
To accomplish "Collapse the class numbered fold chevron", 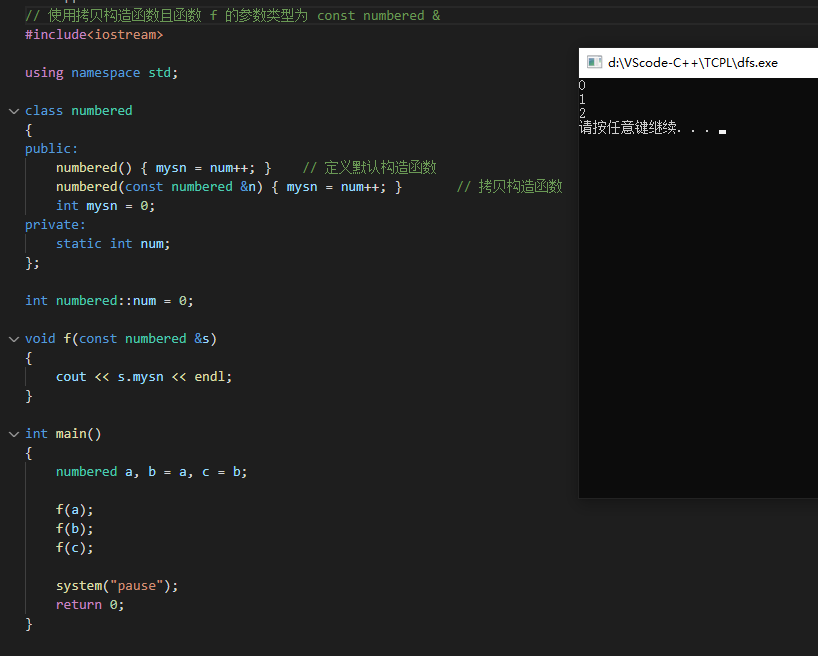I will click(x=14, y=111).
